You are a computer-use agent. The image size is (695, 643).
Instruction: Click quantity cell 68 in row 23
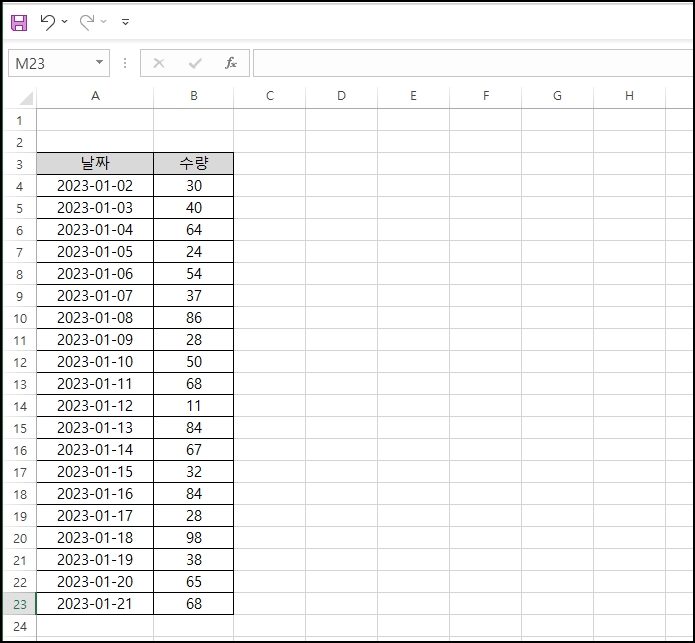194,604
